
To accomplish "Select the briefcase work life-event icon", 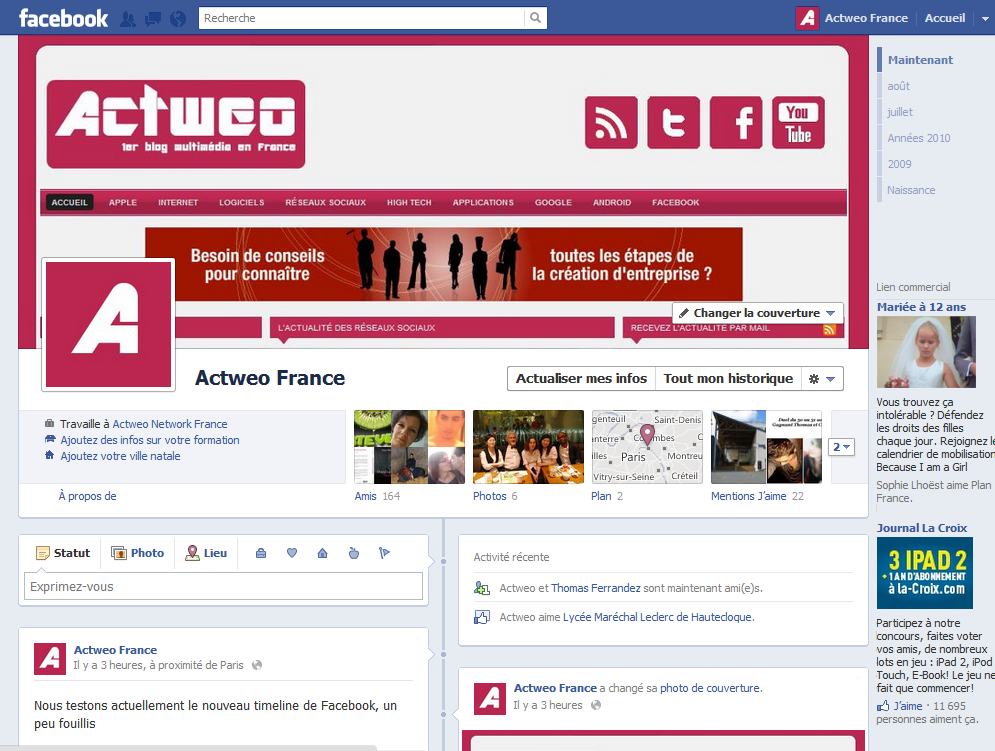I will [260, 552].
